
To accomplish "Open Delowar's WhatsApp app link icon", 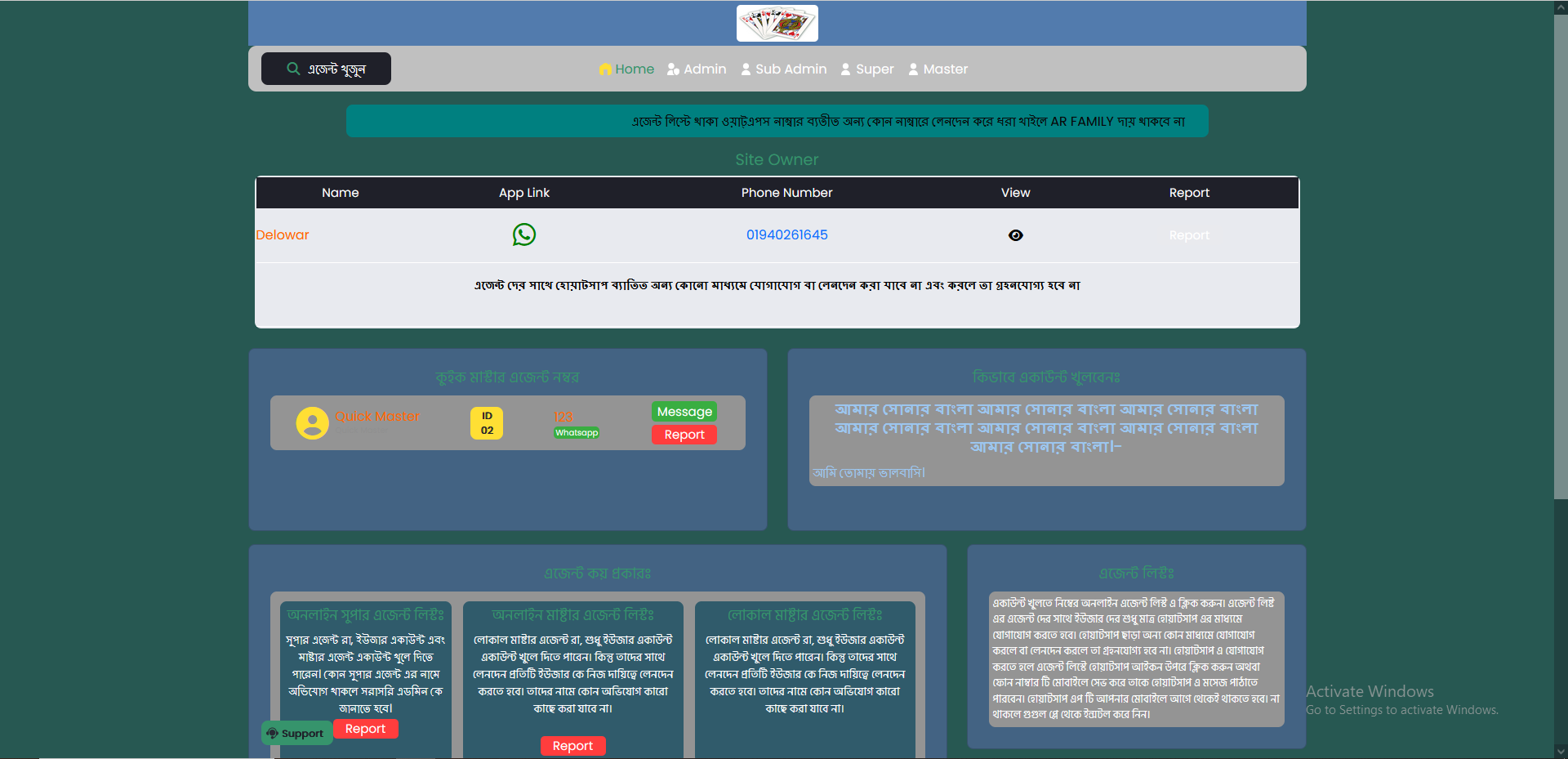I will click(x=523, y=235).
